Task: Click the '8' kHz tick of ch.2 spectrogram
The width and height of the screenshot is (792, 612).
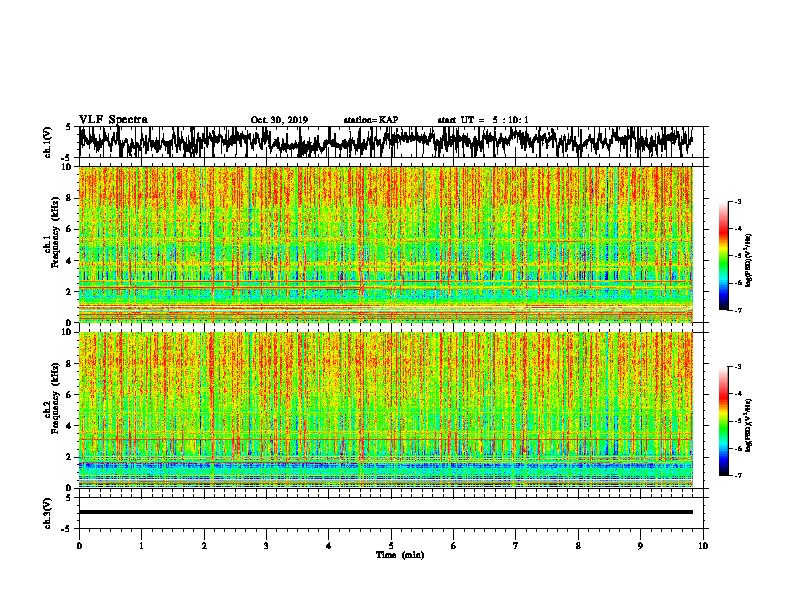Action: point(70,364)
